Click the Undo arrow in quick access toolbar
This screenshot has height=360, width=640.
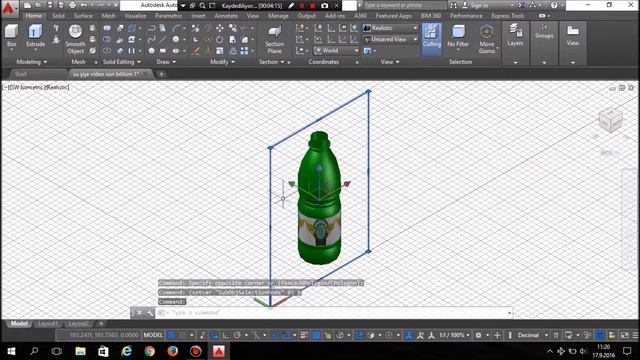(x=84, y=5)
